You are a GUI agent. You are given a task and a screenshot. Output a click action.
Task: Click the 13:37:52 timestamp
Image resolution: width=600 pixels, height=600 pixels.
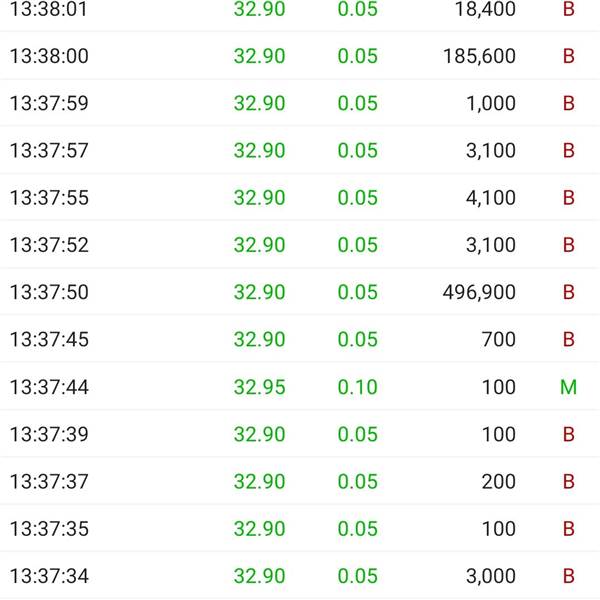point(49,245)
